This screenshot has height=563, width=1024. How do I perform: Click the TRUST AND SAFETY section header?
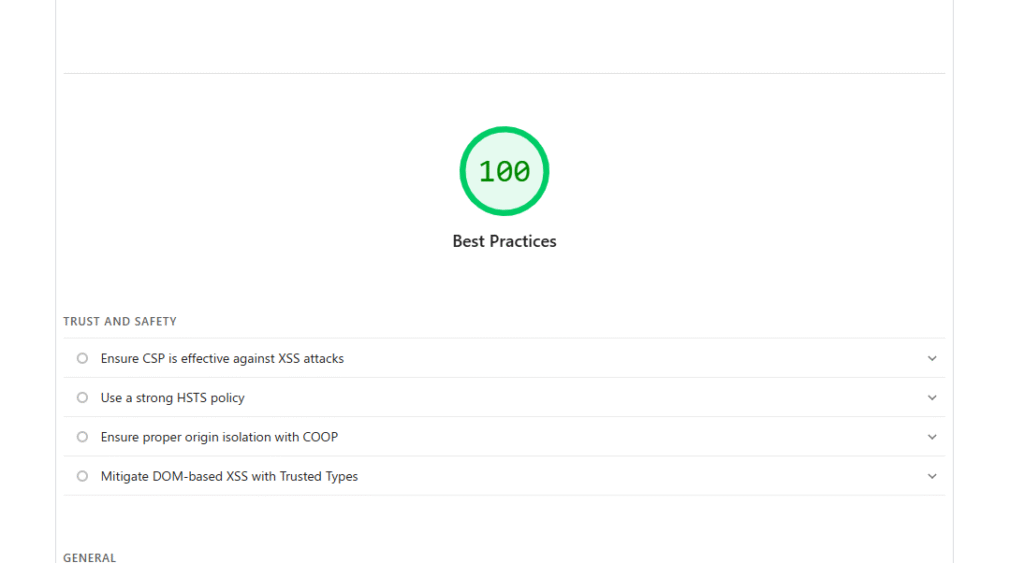pos(120,321)
